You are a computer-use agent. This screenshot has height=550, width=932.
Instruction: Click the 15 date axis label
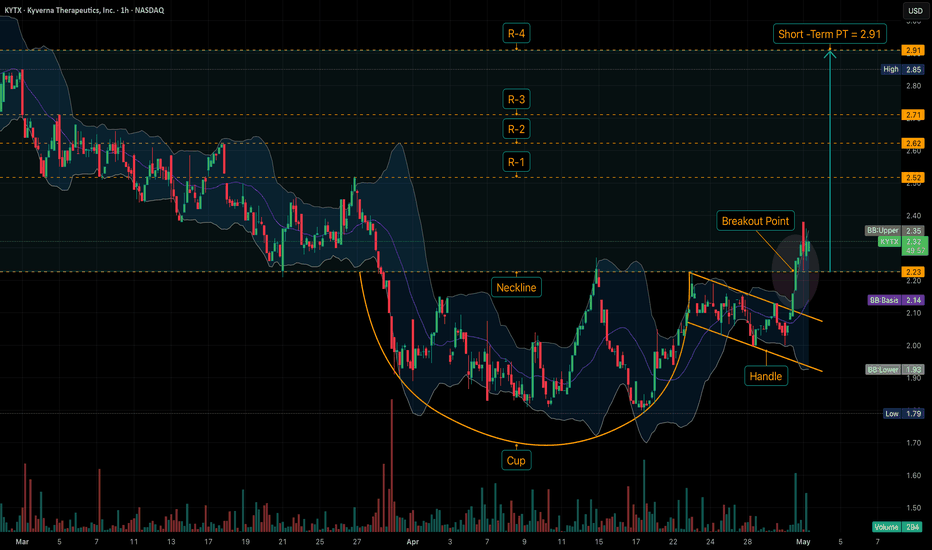coord(599,542)
